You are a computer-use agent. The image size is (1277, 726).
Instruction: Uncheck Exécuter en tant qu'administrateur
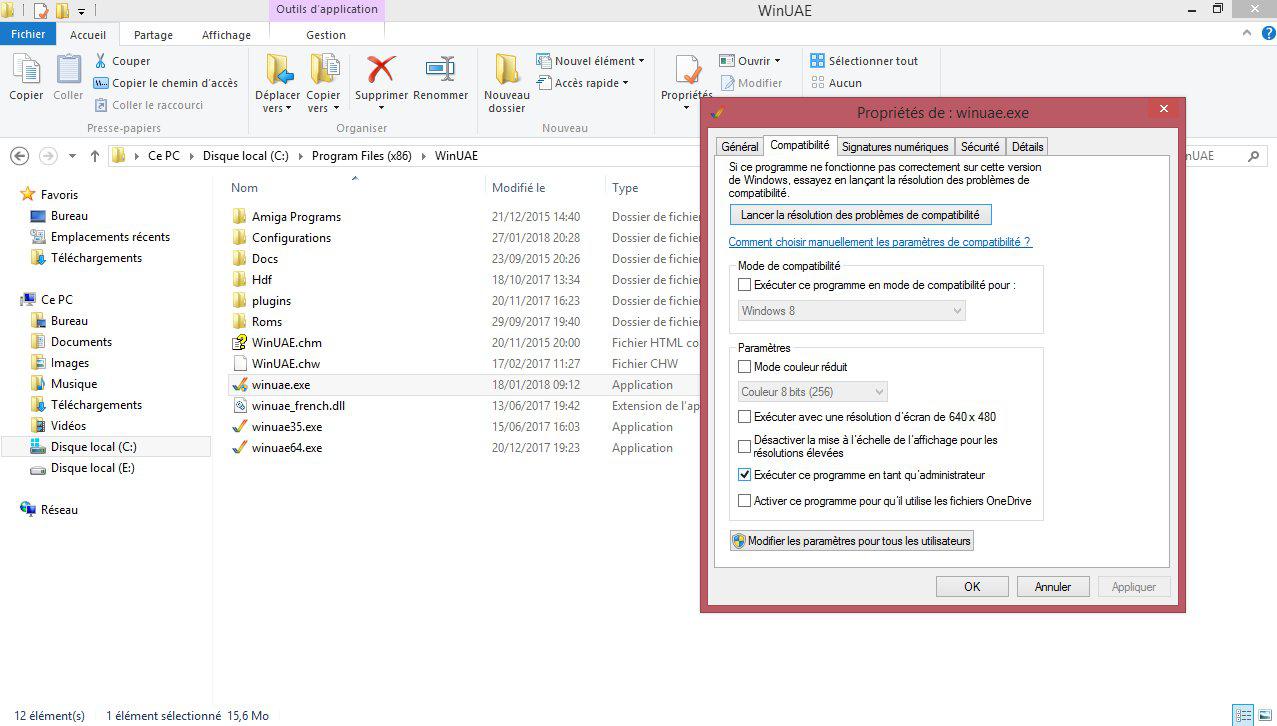point(744,475)
